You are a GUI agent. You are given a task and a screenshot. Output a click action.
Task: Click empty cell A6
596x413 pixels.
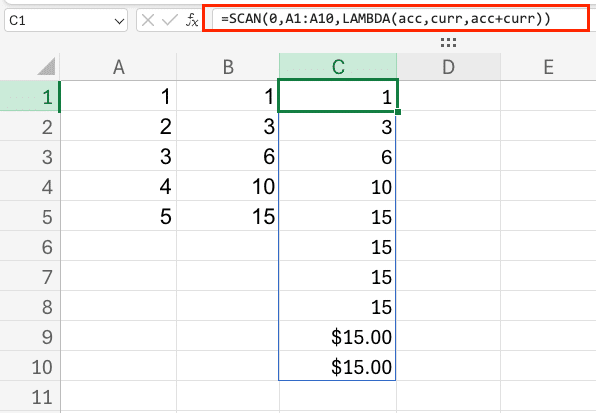click(119, 246)
